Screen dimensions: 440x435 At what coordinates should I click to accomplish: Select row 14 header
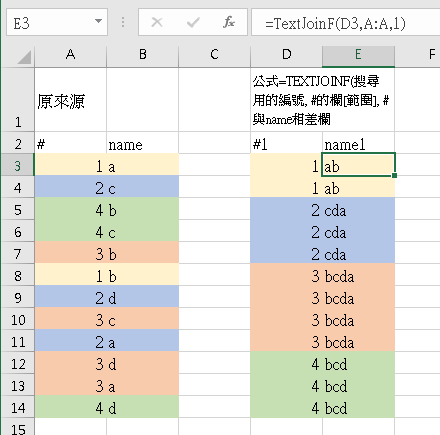(18, 407)
